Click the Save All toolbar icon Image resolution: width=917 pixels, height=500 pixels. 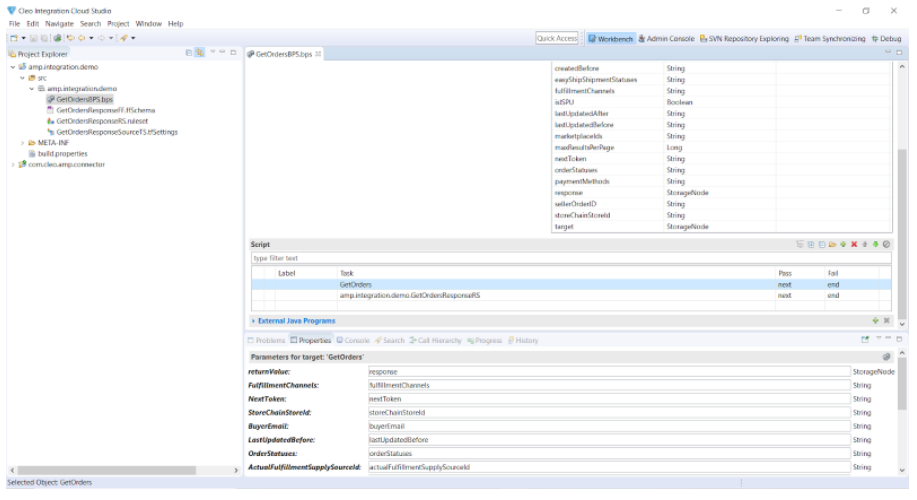[44, 38]
